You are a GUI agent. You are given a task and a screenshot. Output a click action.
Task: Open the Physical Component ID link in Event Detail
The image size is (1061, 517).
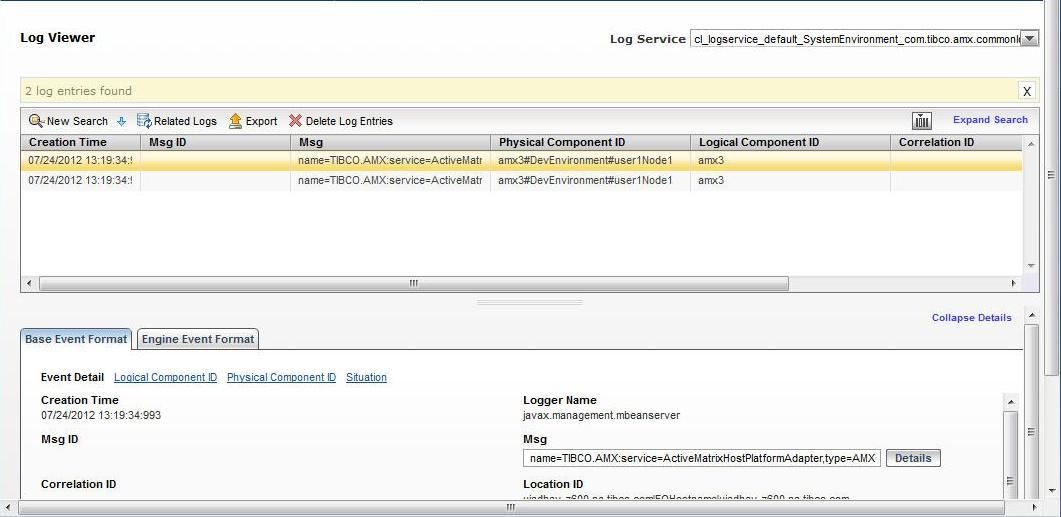click(281, 378)
